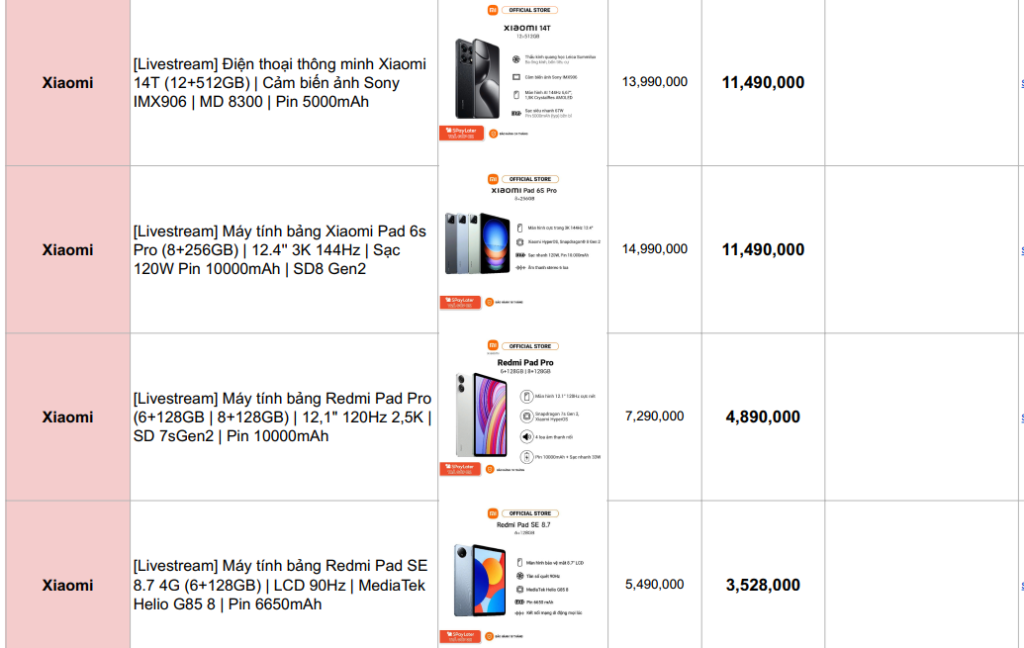This screenshot has width=1024, height=648.
Task: Open the link beside the Xiaomi 14T row
Action: (1021, 83)
